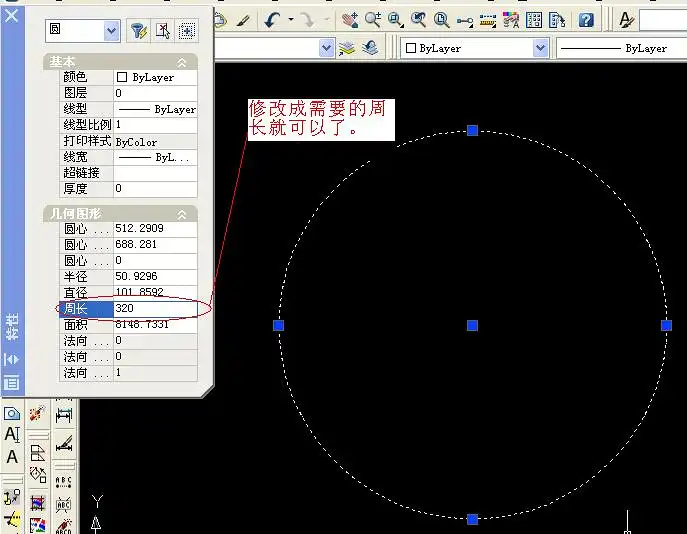Click the text style A-with-brush icon
The width and height of the screenshot is (687, 534).
pyautogui.click(x=626, y=20)
